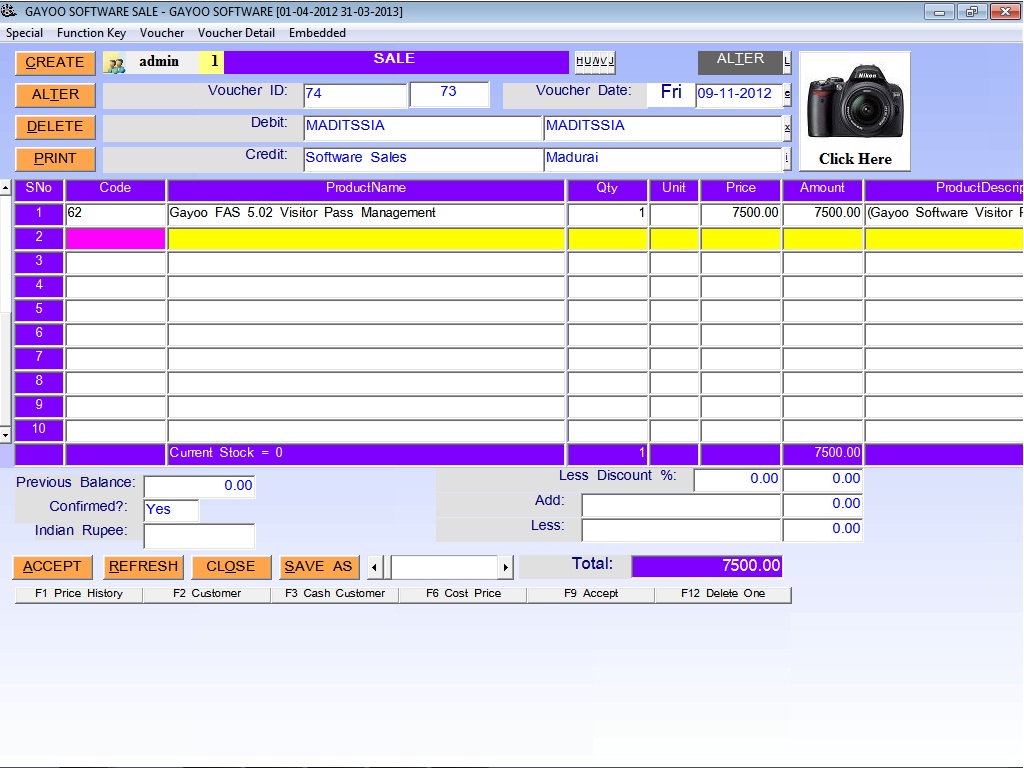The height and width of the screenshot is (768, 1024).
Task: Click the ProductName column header
Action: (x=366, y=189)
